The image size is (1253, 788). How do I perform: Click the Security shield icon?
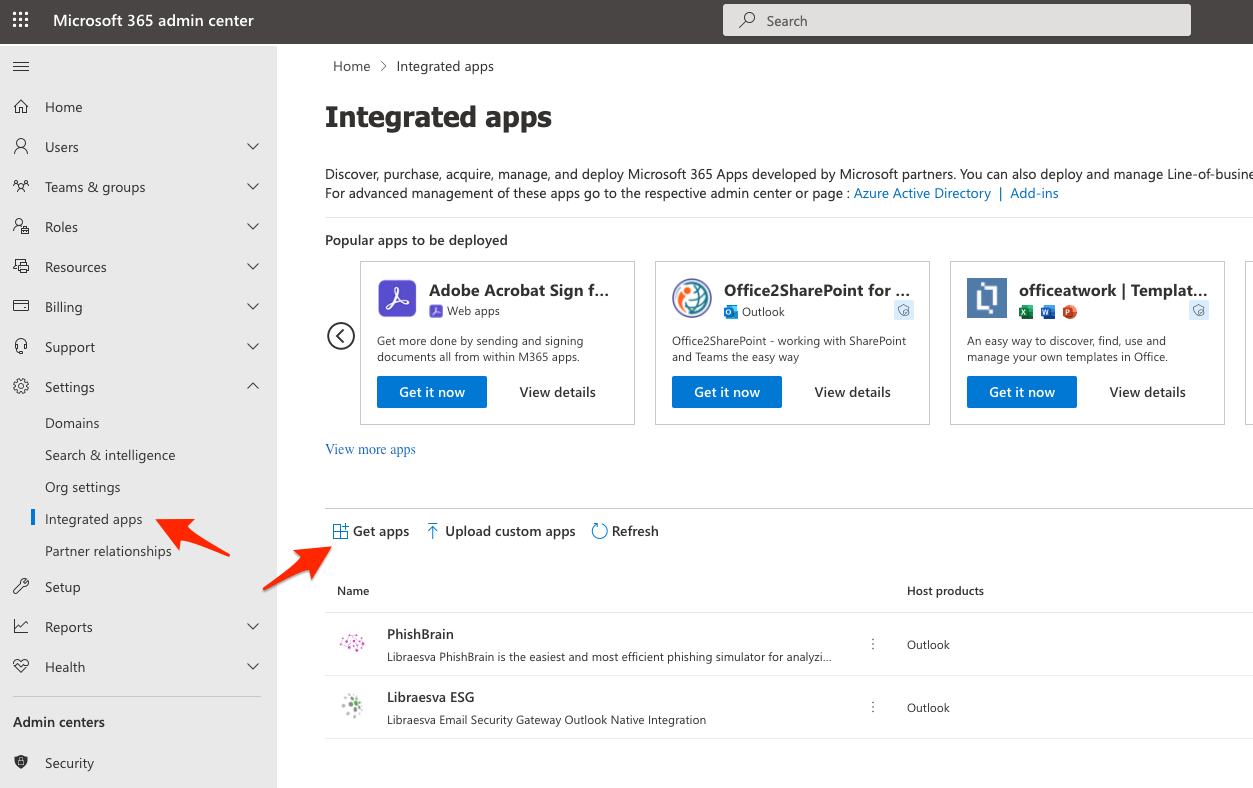pyautogui.click(x=21, y=763)
